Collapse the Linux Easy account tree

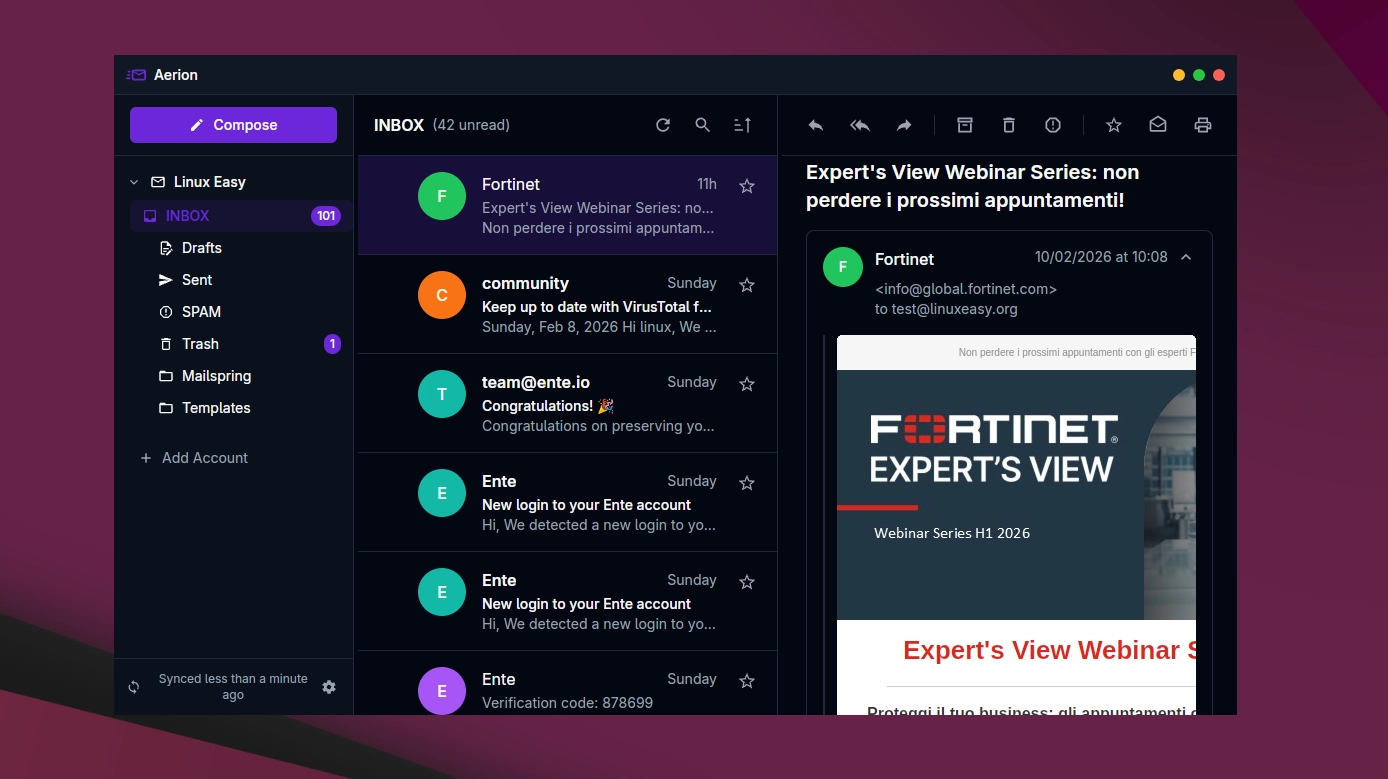click(x=134, y=182)
